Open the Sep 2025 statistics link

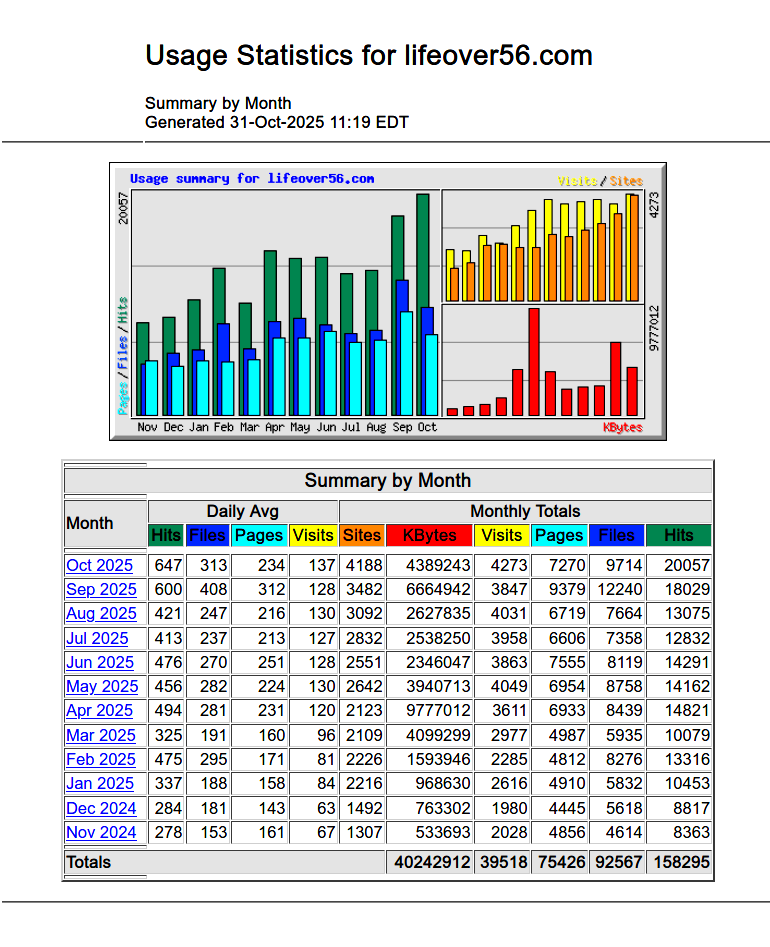(x=101, y=589)
